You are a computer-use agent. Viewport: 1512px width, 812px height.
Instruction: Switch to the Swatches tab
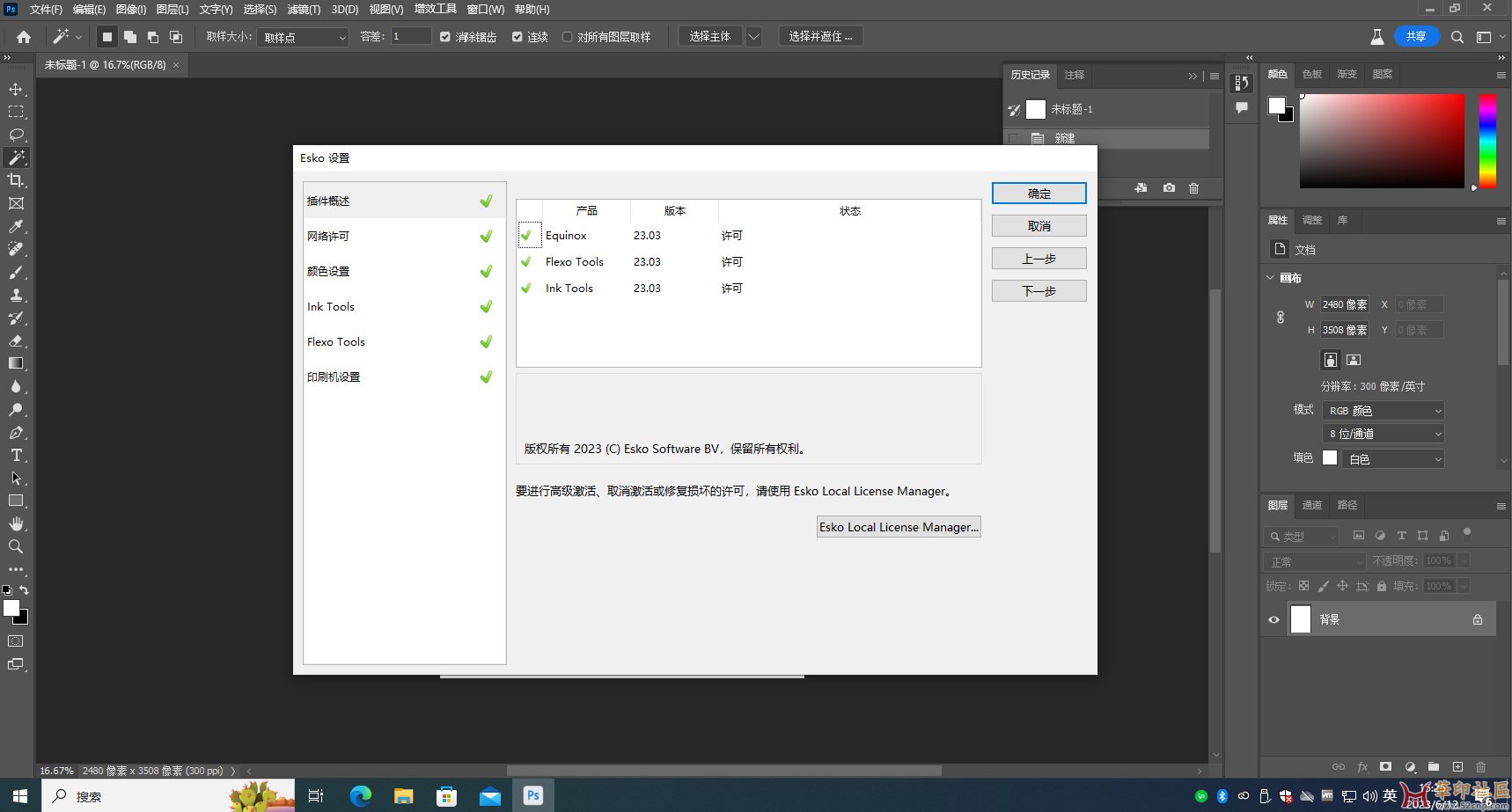click(1312, 74)
